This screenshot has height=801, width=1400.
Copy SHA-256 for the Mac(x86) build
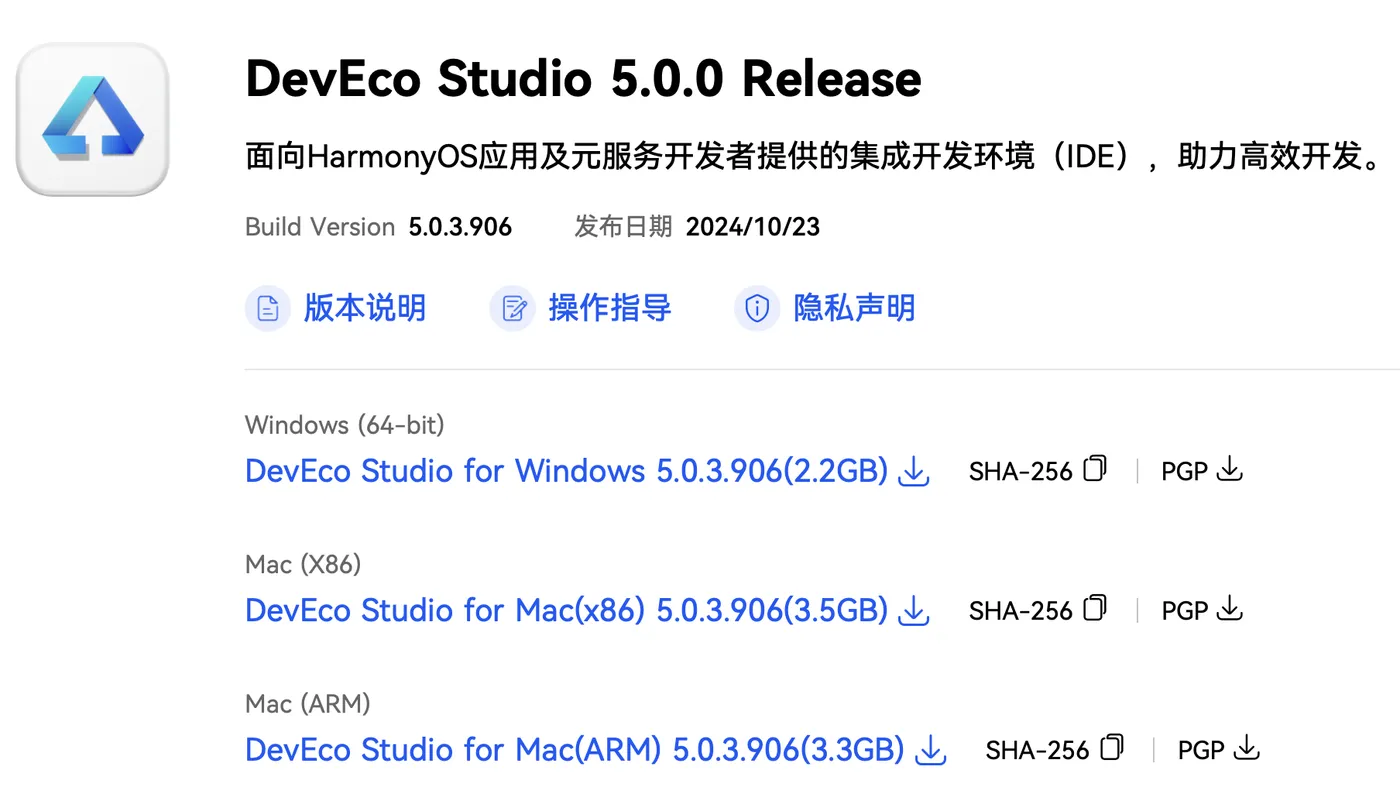(1096, 608)
